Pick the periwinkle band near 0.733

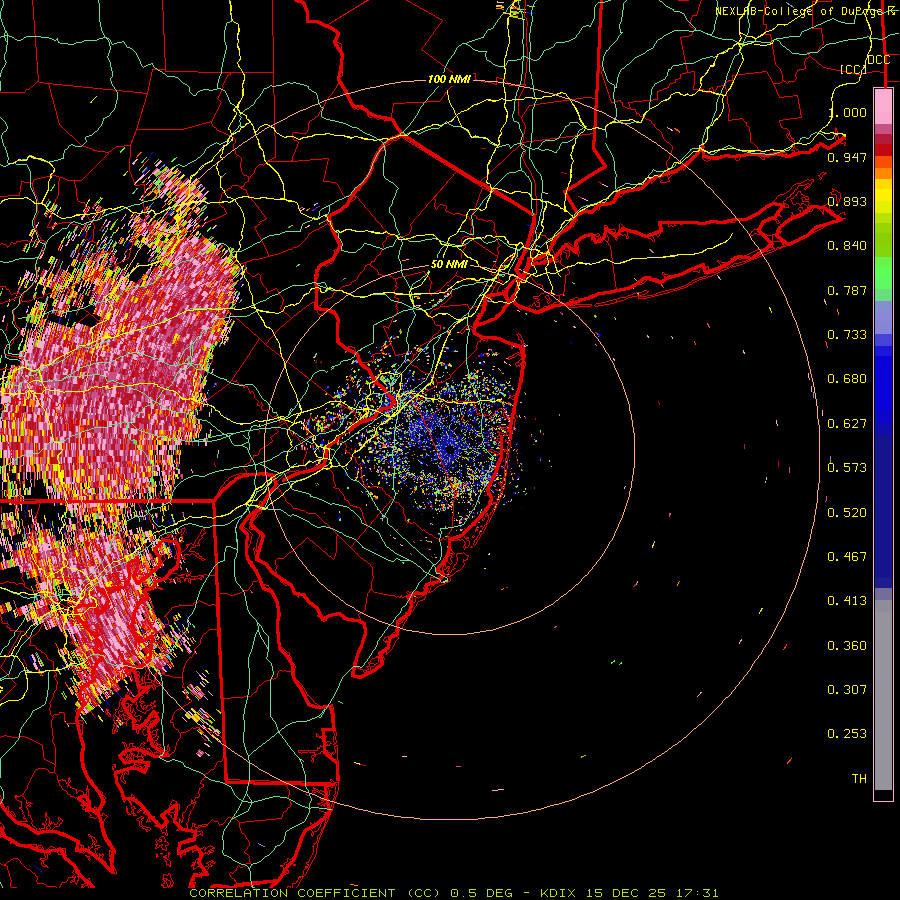(883, 317)
